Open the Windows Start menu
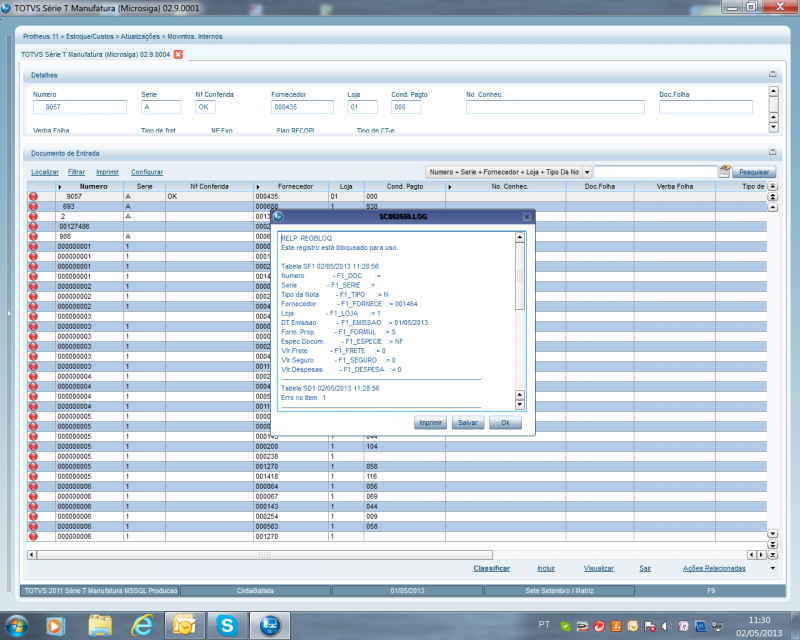The width and height of the screenshot is (800, 640). pyautogui.click(x=16, y=626)
